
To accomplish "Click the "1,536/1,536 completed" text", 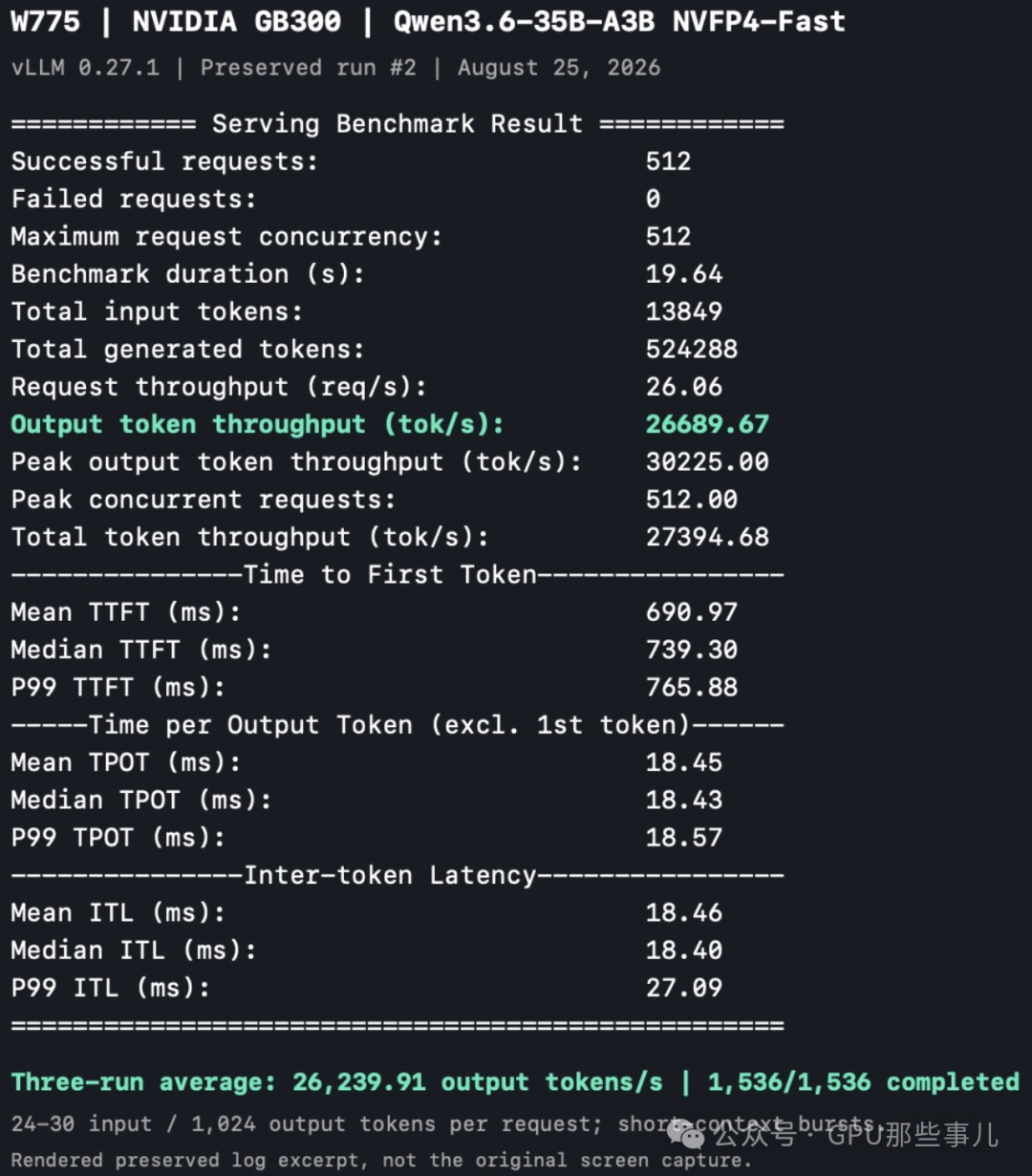I will point(864,1082).
